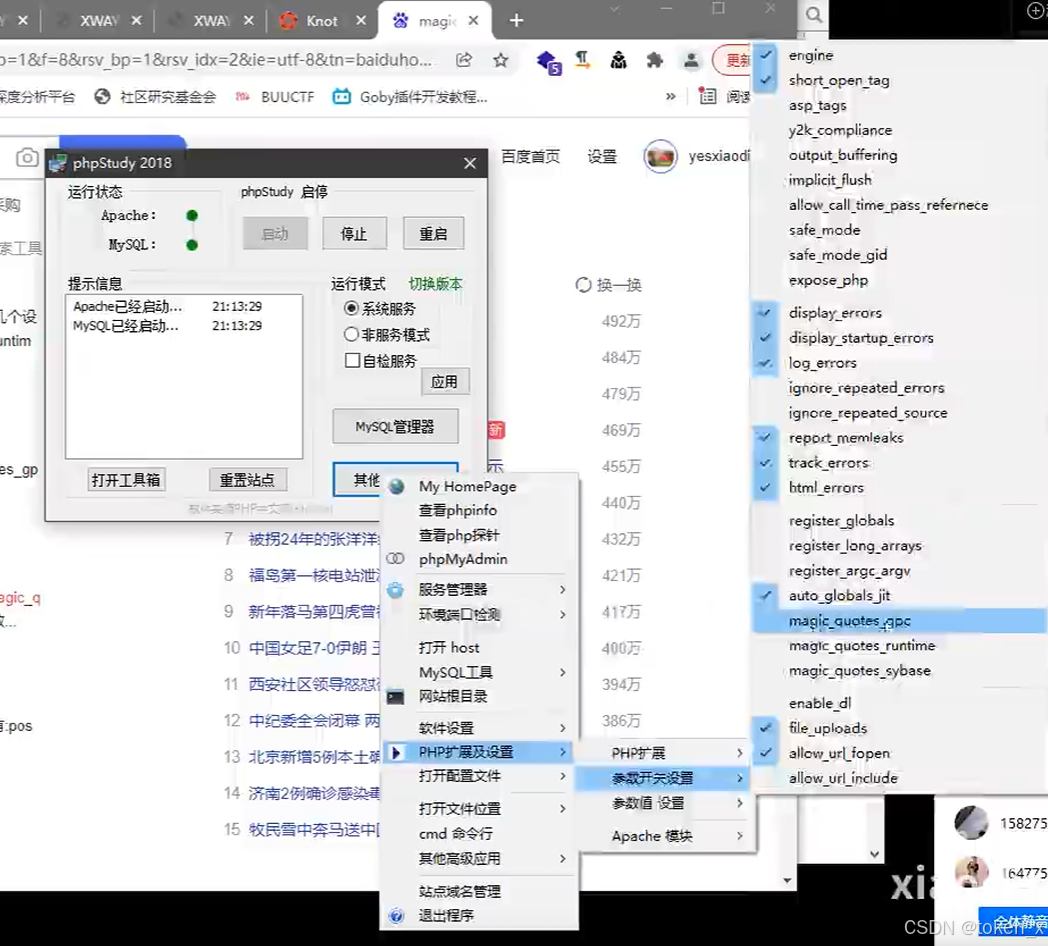Open the extension with the blue 5 badge
1048x946 pixels.
[548, 62]
